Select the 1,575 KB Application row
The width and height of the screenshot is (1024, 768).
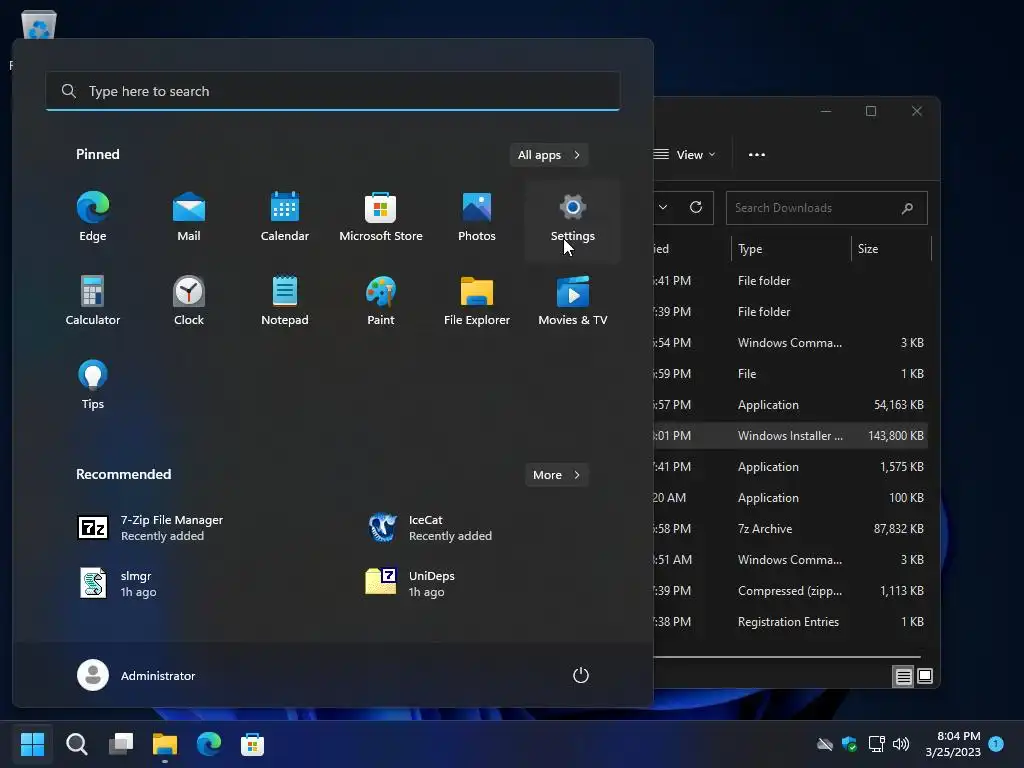pyautogui.click(x=790, y=467)
